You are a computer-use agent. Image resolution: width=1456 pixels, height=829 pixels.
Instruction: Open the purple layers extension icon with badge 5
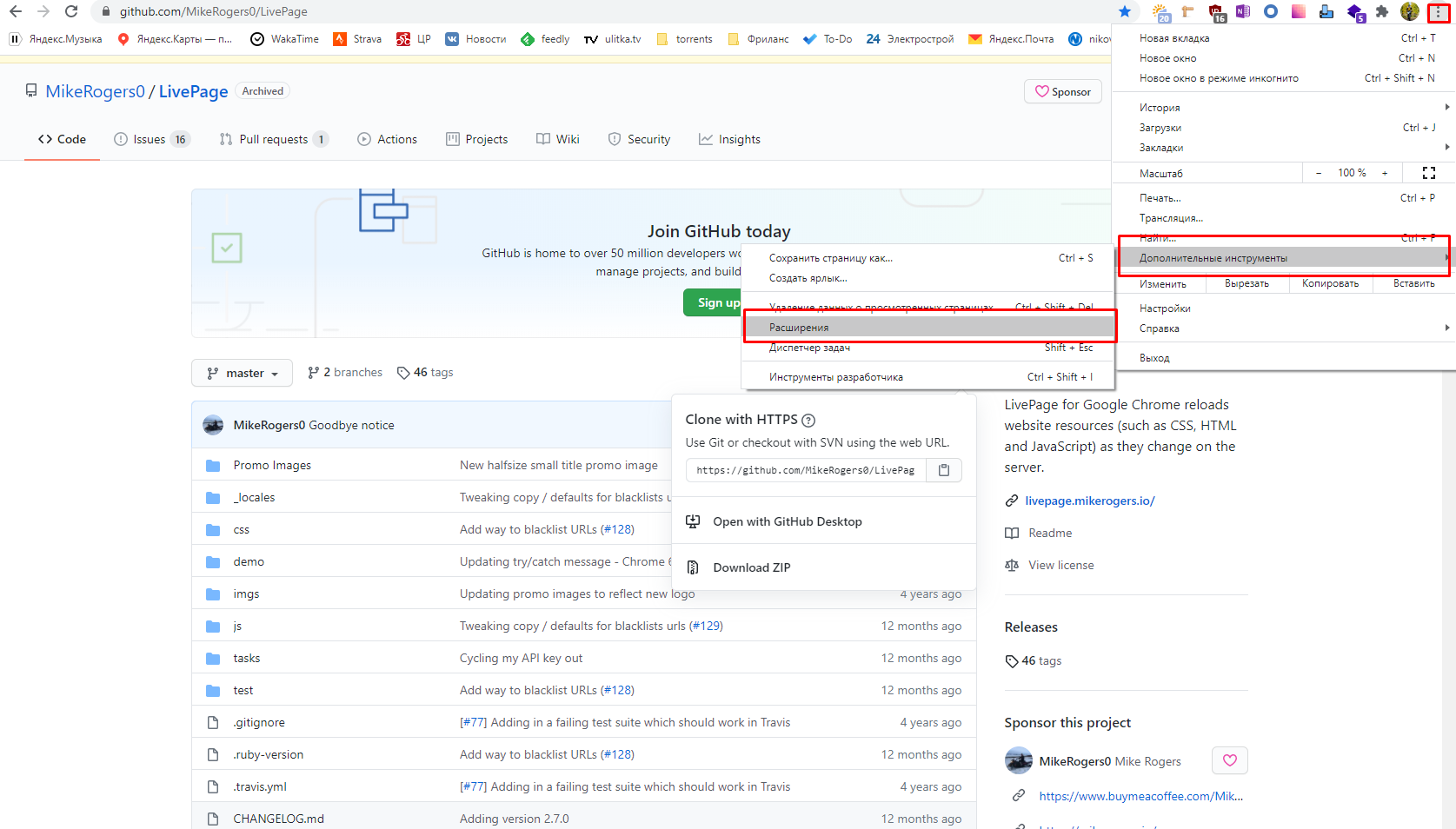pos(1355,12)
